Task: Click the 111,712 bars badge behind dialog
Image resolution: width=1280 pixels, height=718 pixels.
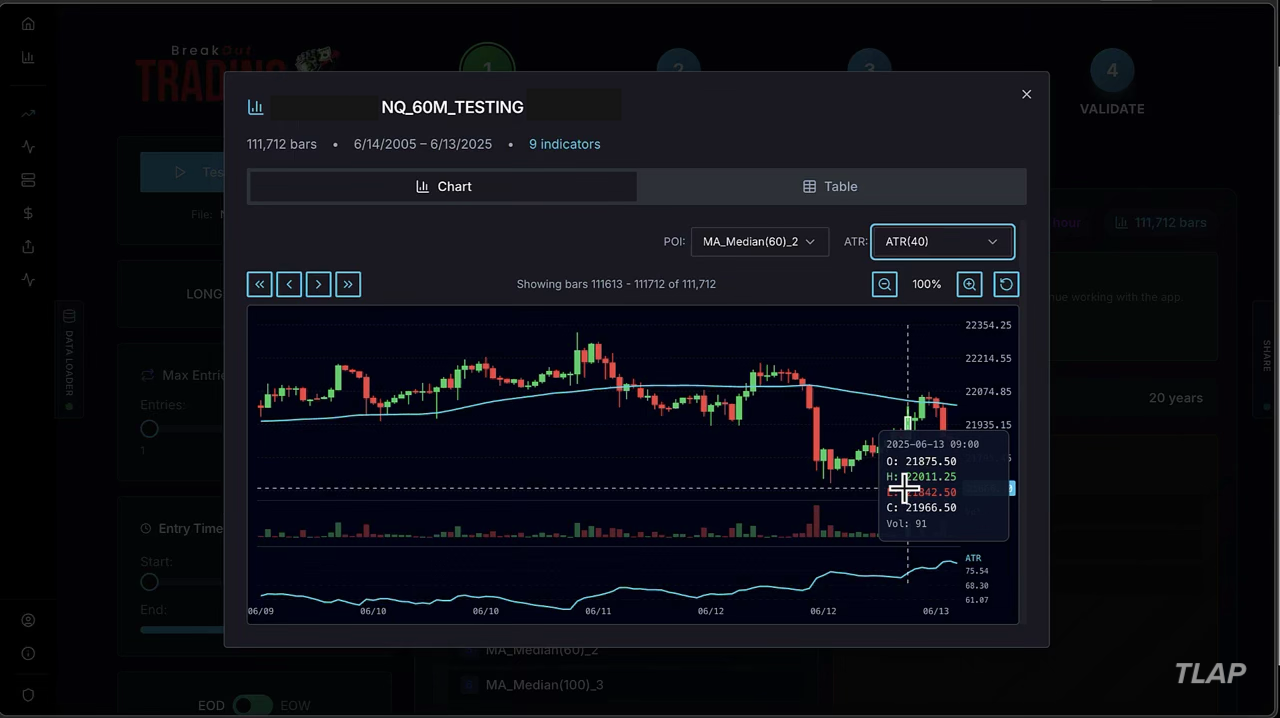Action: [x=1160, y=222]
